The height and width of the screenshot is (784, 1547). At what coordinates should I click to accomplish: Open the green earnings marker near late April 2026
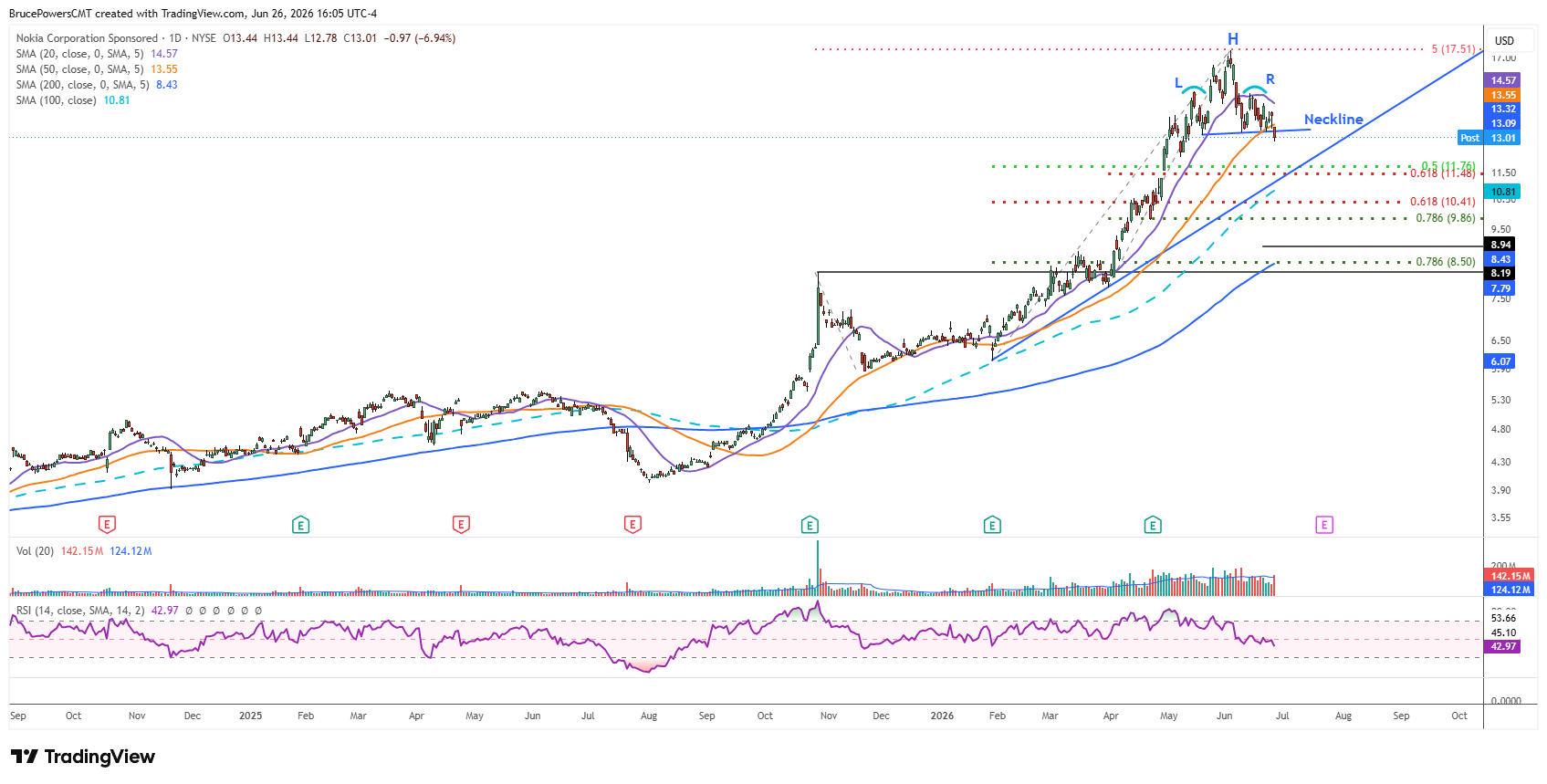point(1153,525)
